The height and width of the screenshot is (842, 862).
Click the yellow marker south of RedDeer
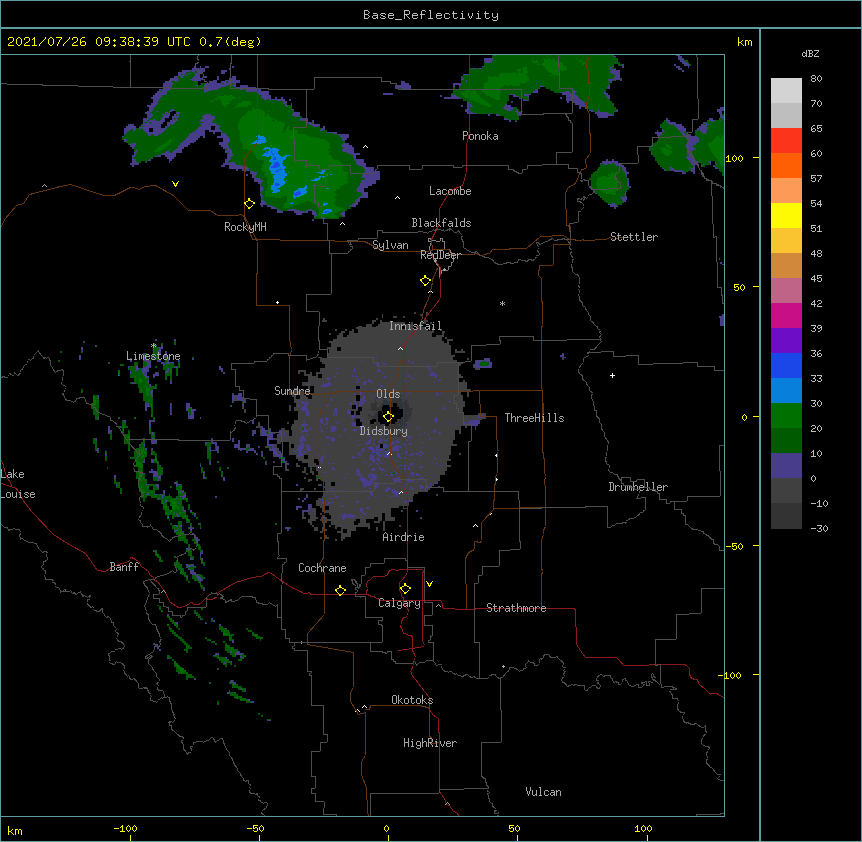[x=426, y=281]
